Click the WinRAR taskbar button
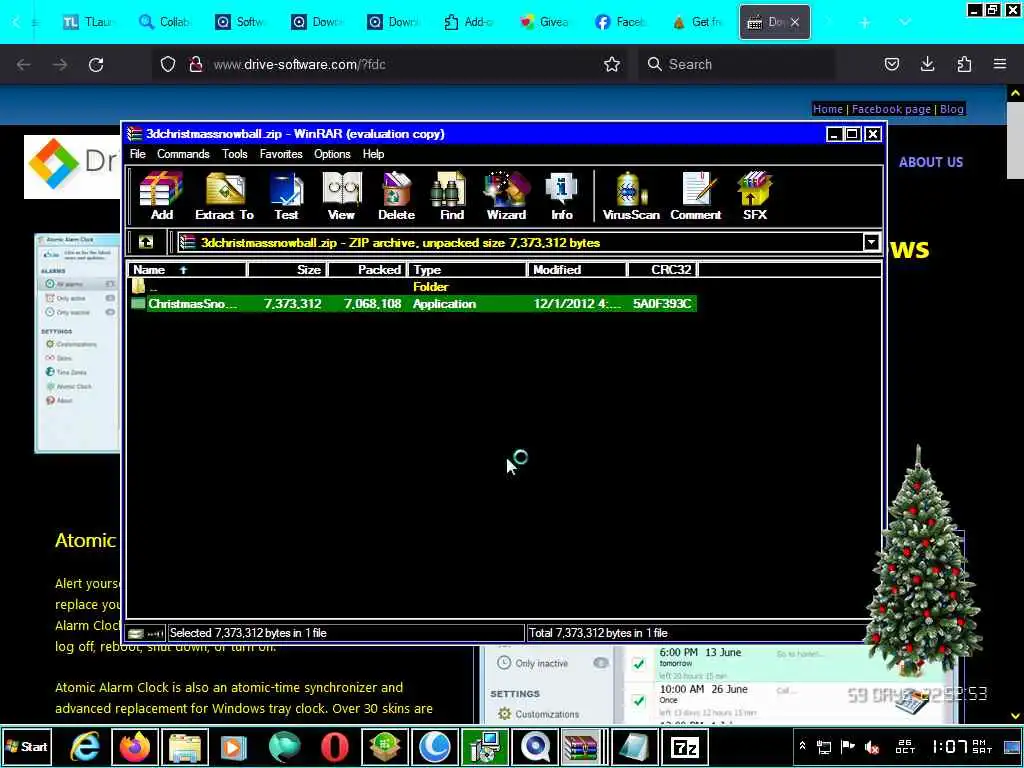This screenshot has height=768, width=1024. pyautogui.click(x=581, y=746)
